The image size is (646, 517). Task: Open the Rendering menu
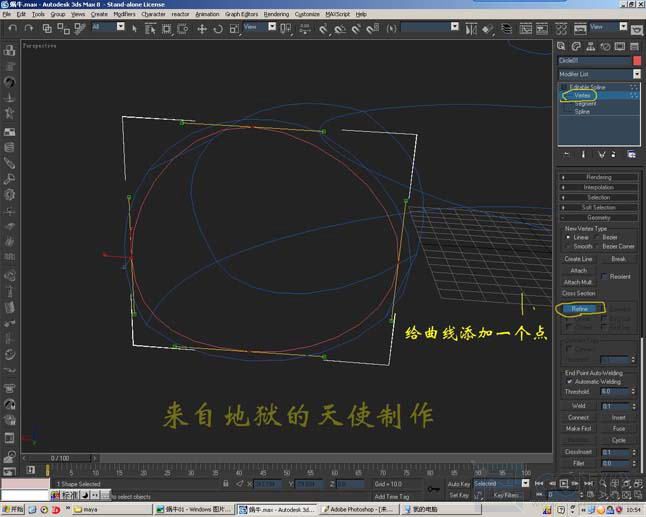pyautogui.click(x=276, y=14)
